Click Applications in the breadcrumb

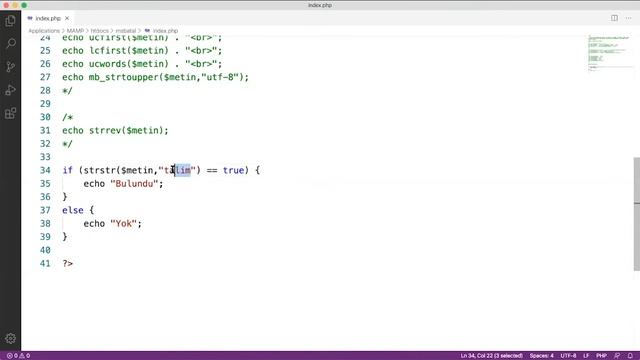click(44, 31)
